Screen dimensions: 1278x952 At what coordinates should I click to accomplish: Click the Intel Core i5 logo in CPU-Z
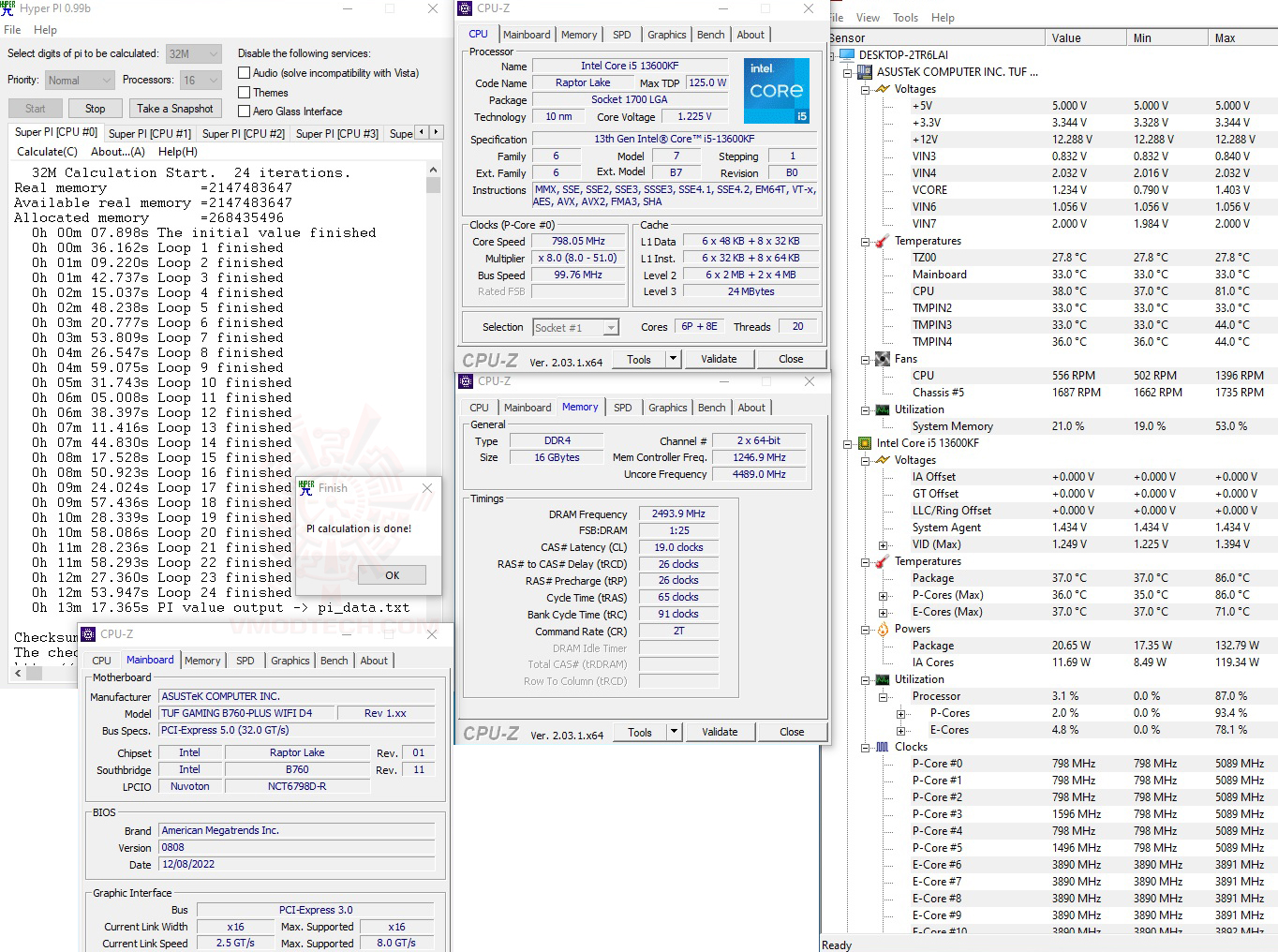pos(777,91)
